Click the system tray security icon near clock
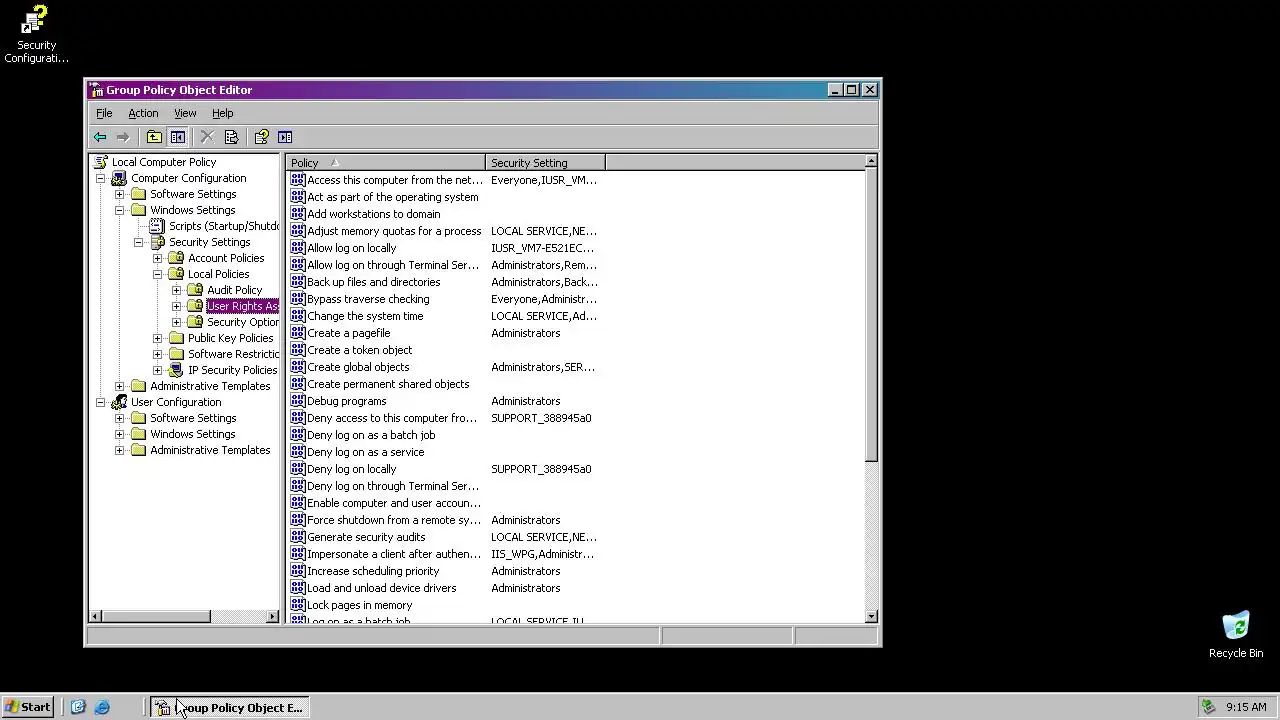This screenshot has width=1280, height=720. tap(1208, 707)
